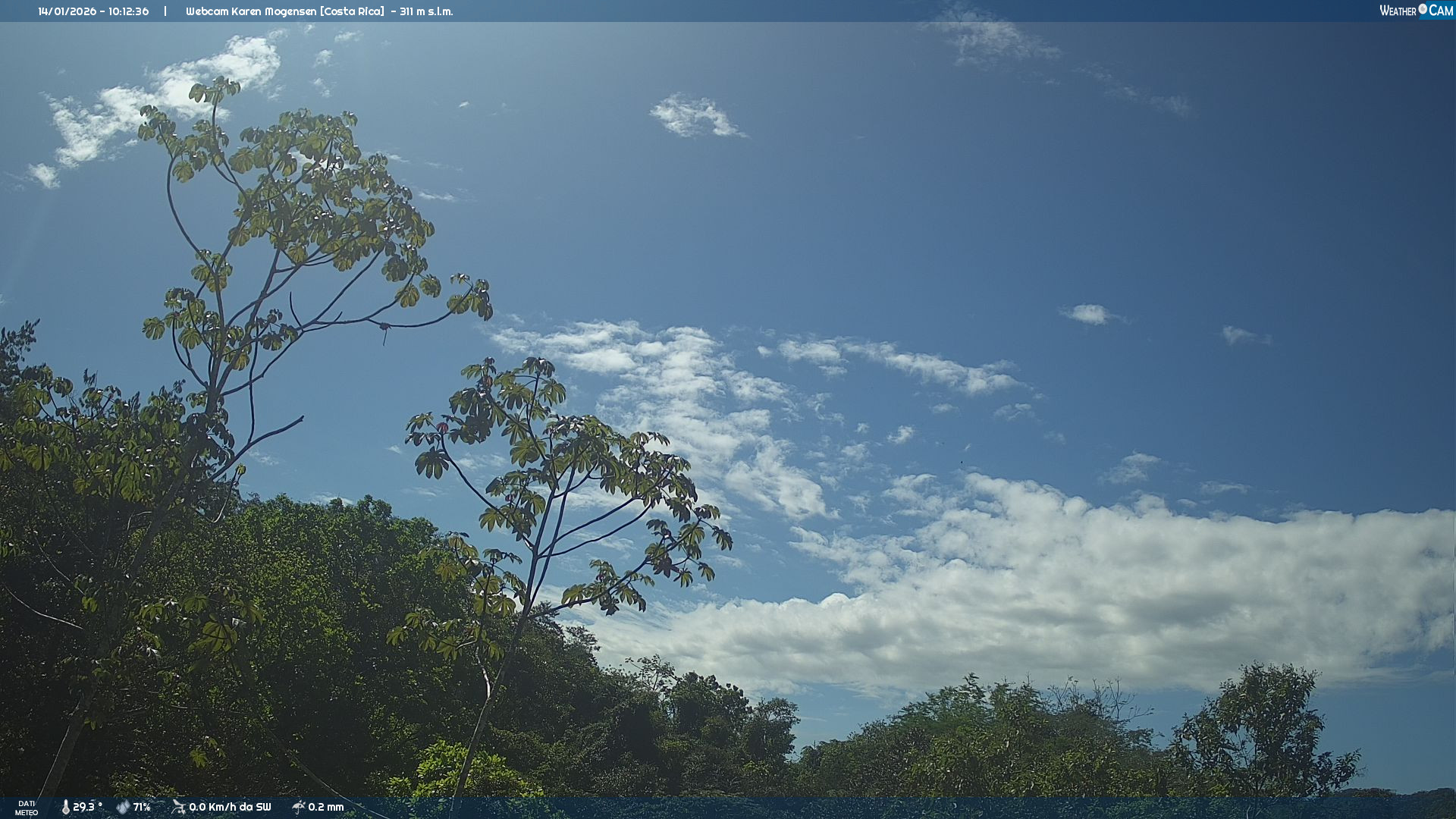Click the 311 m s.l.m. altitude label

(x=426, y=11)
